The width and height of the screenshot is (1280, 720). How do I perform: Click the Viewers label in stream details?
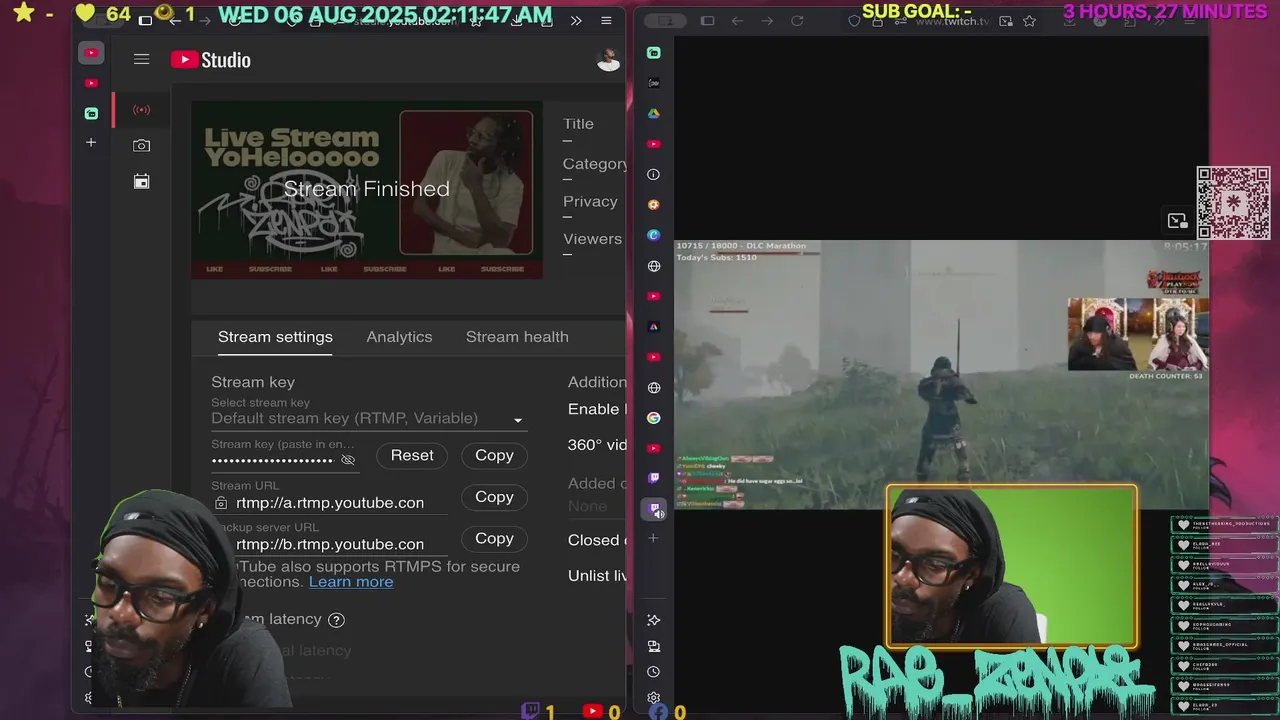pyautogui.click(x=592, y=239)
